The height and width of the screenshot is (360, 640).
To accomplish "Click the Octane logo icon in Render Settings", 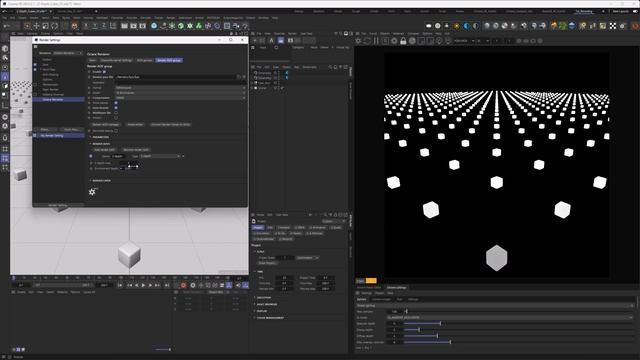I will coord(92,192).
